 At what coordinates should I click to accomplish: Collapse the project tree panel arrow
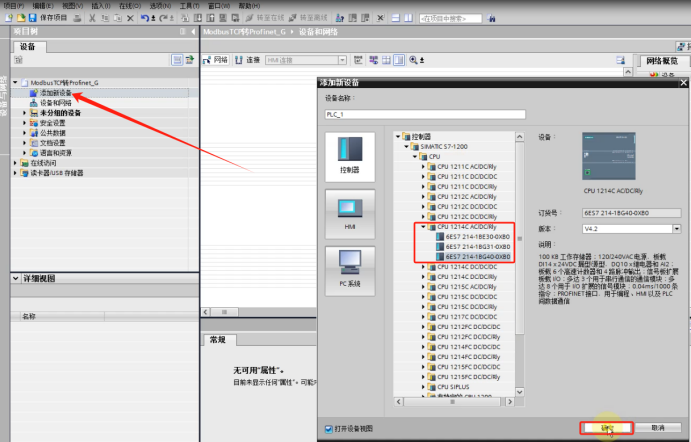(193, 32)
